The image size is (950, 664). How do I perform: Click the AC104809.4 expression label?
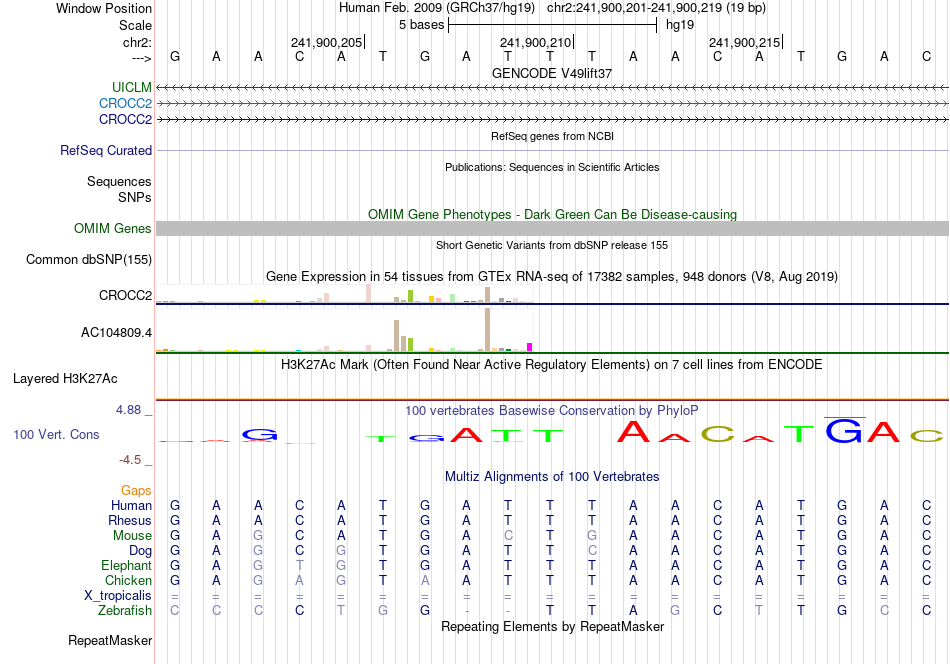116,333
